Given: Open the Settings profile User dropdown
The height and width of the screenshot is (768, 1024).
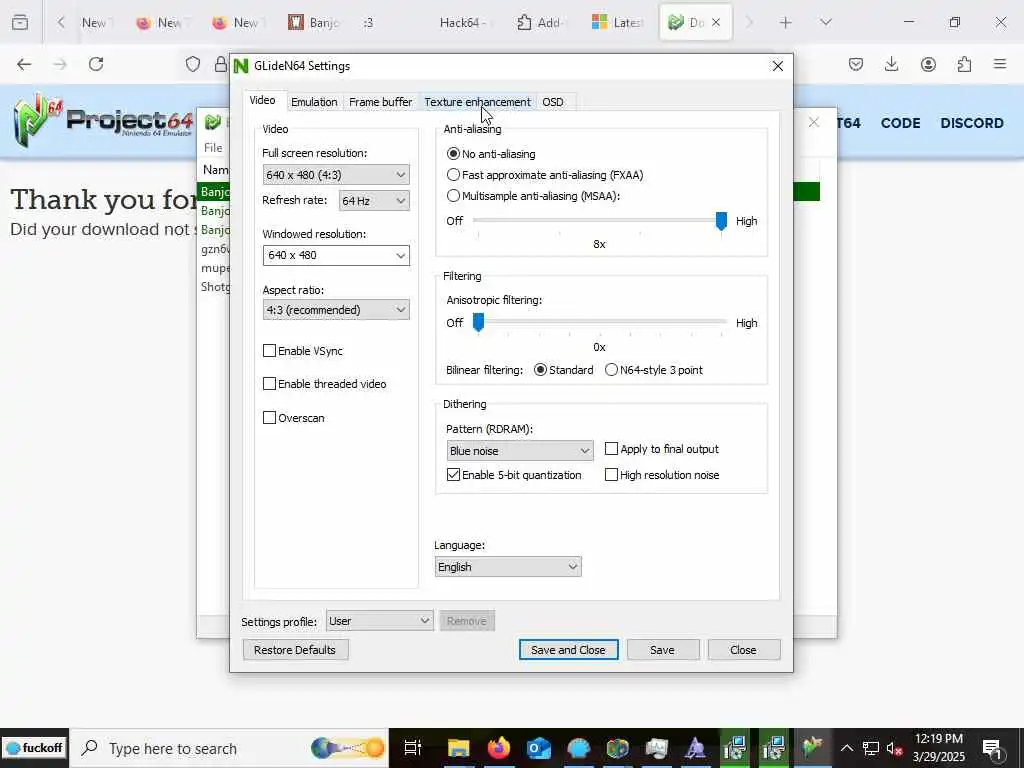Looking at the screenshot, I should pos(379,621).
